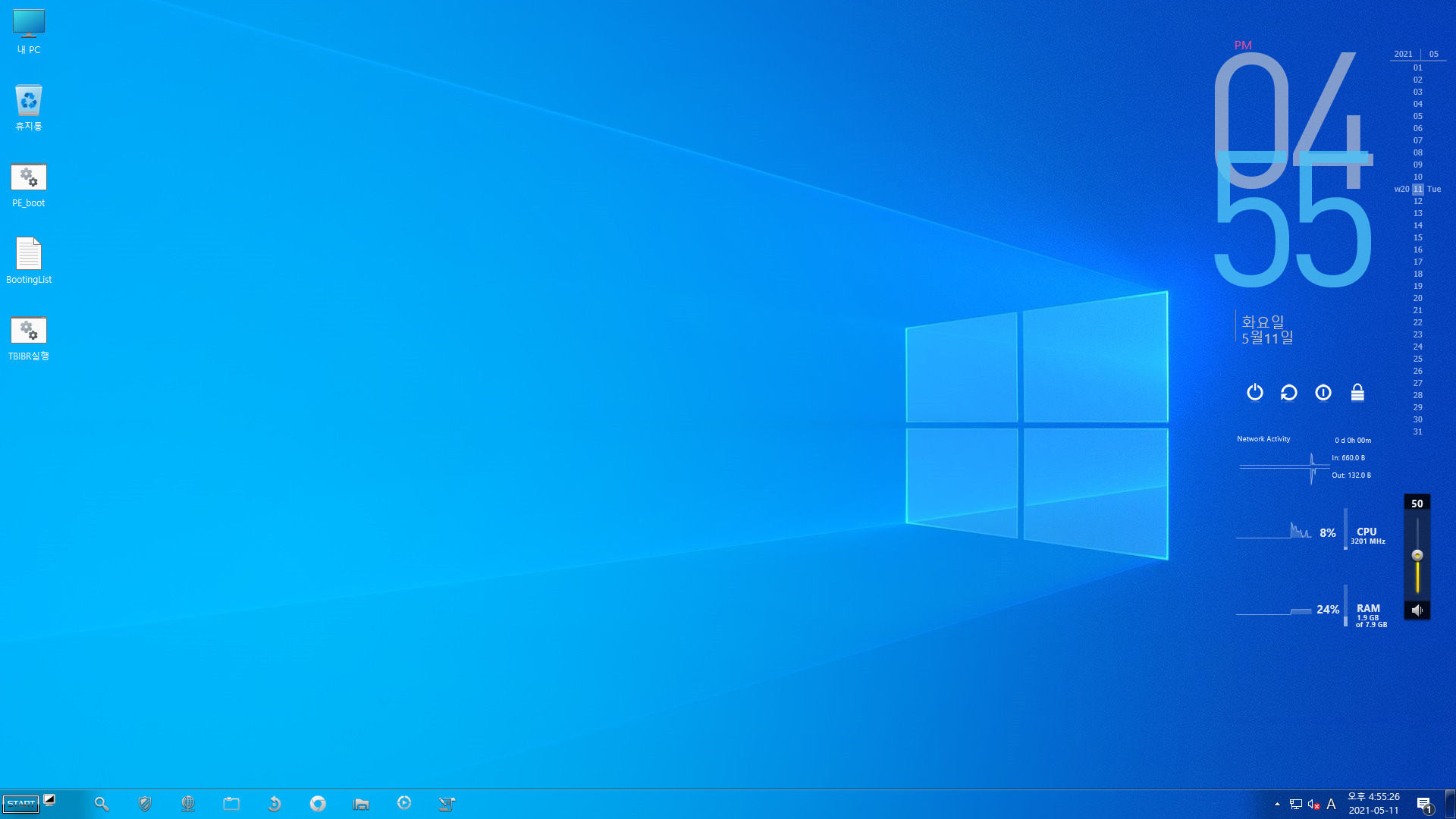Open the magnifier search icon in taskbar
Viewport: 1456px width, 819px height.
pos(101,804)
